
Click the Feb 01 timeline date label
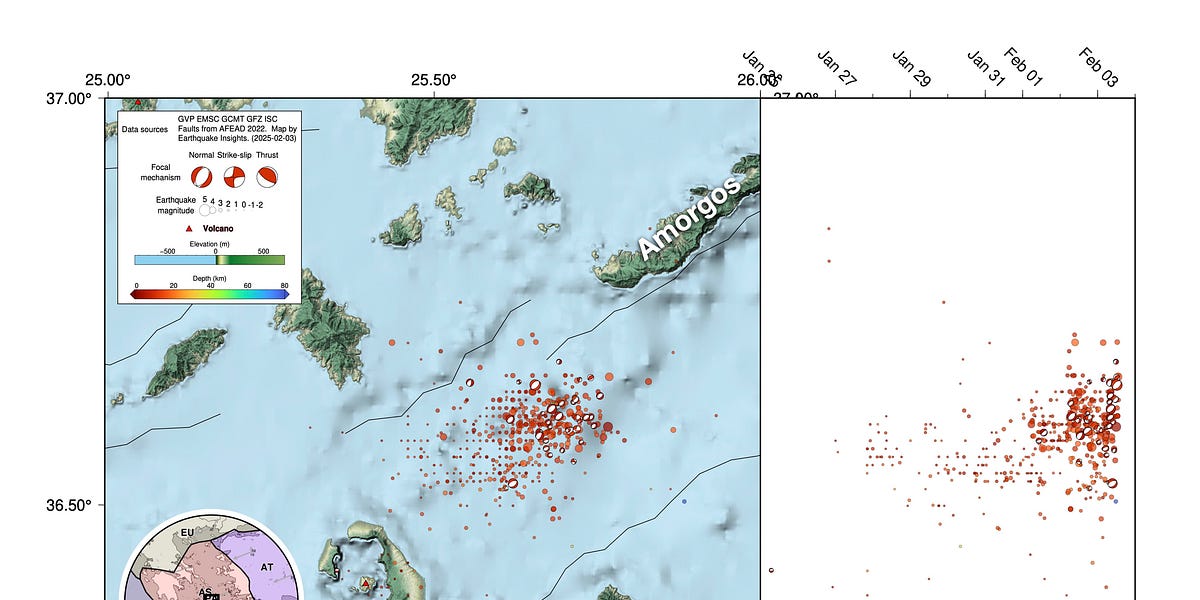(x=1023, y=67)
